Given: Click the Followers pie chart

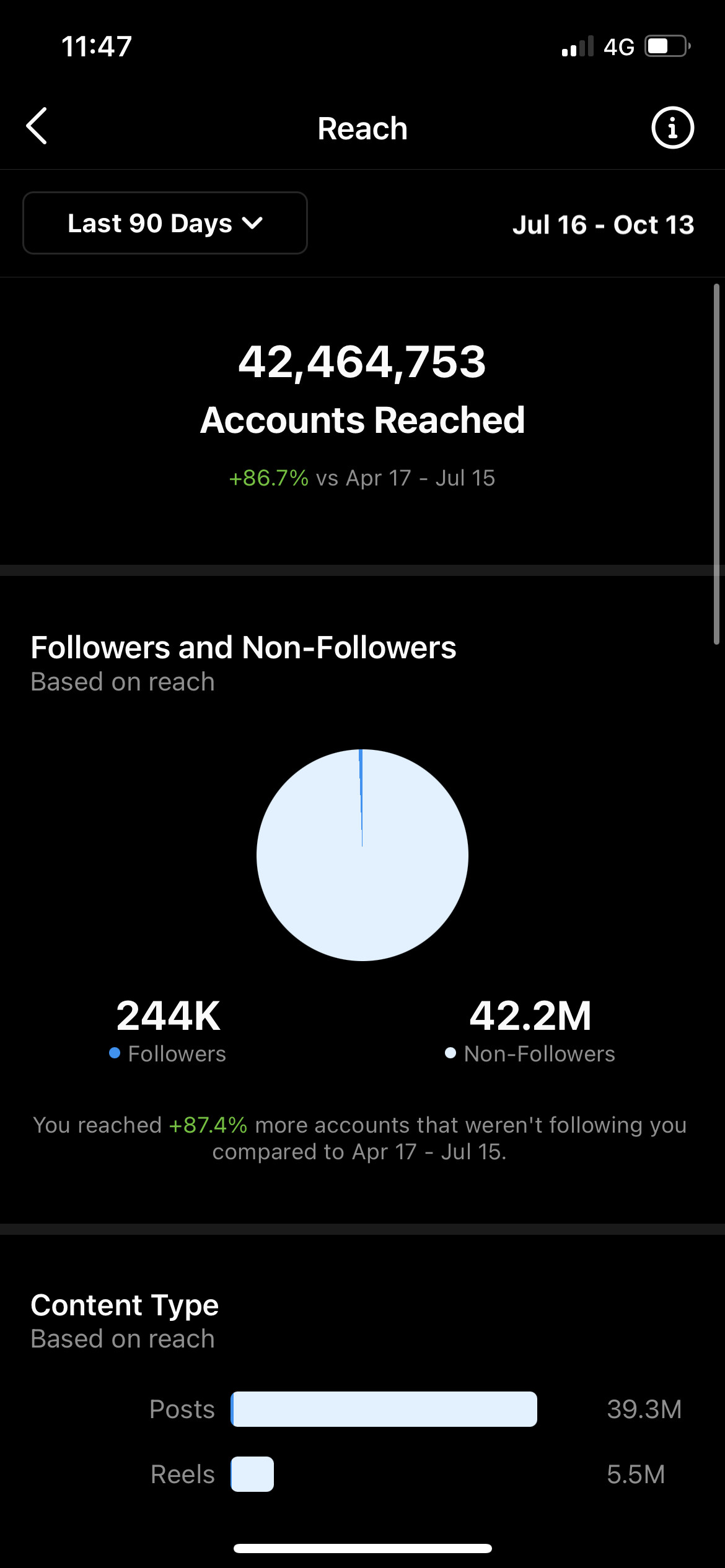Looking at the screenshot, I should point(362,855).
